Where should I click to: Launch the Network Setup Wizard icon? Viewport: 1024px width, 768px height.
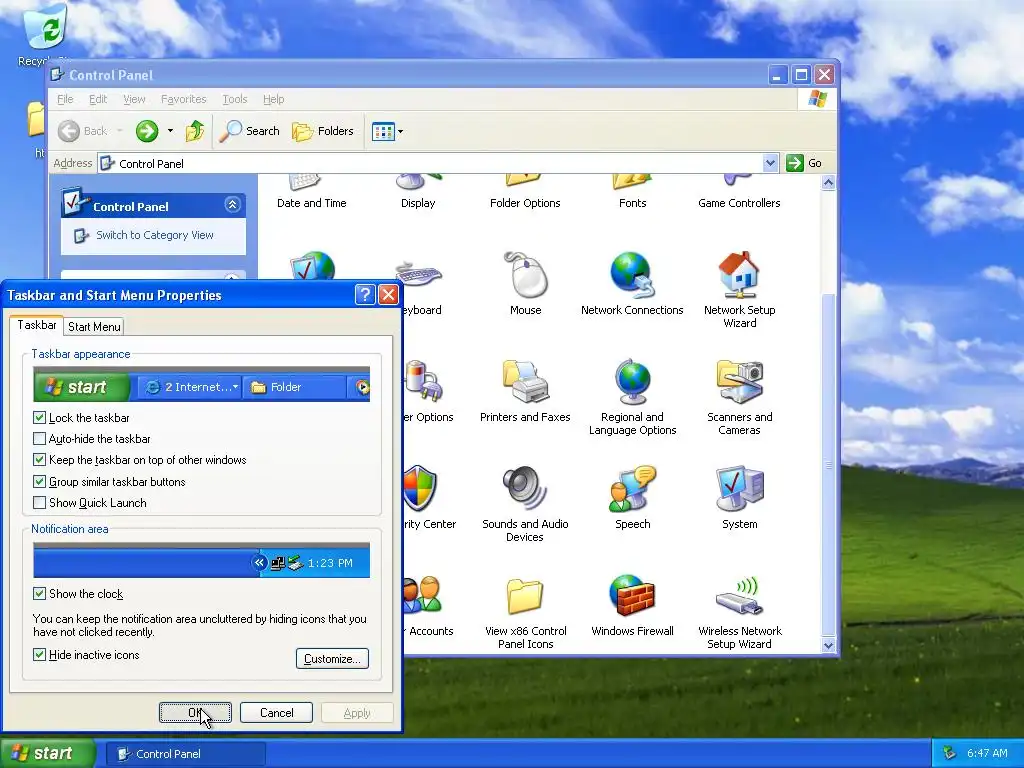tap(739, 276)
